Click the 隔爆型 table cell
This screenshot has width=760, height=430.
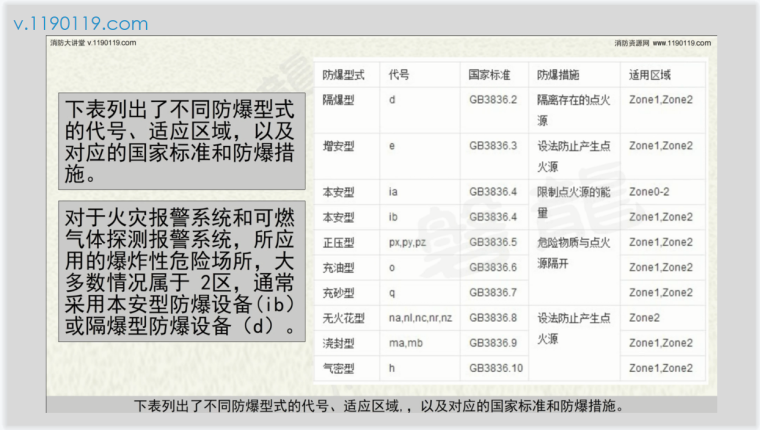point(339,100)
